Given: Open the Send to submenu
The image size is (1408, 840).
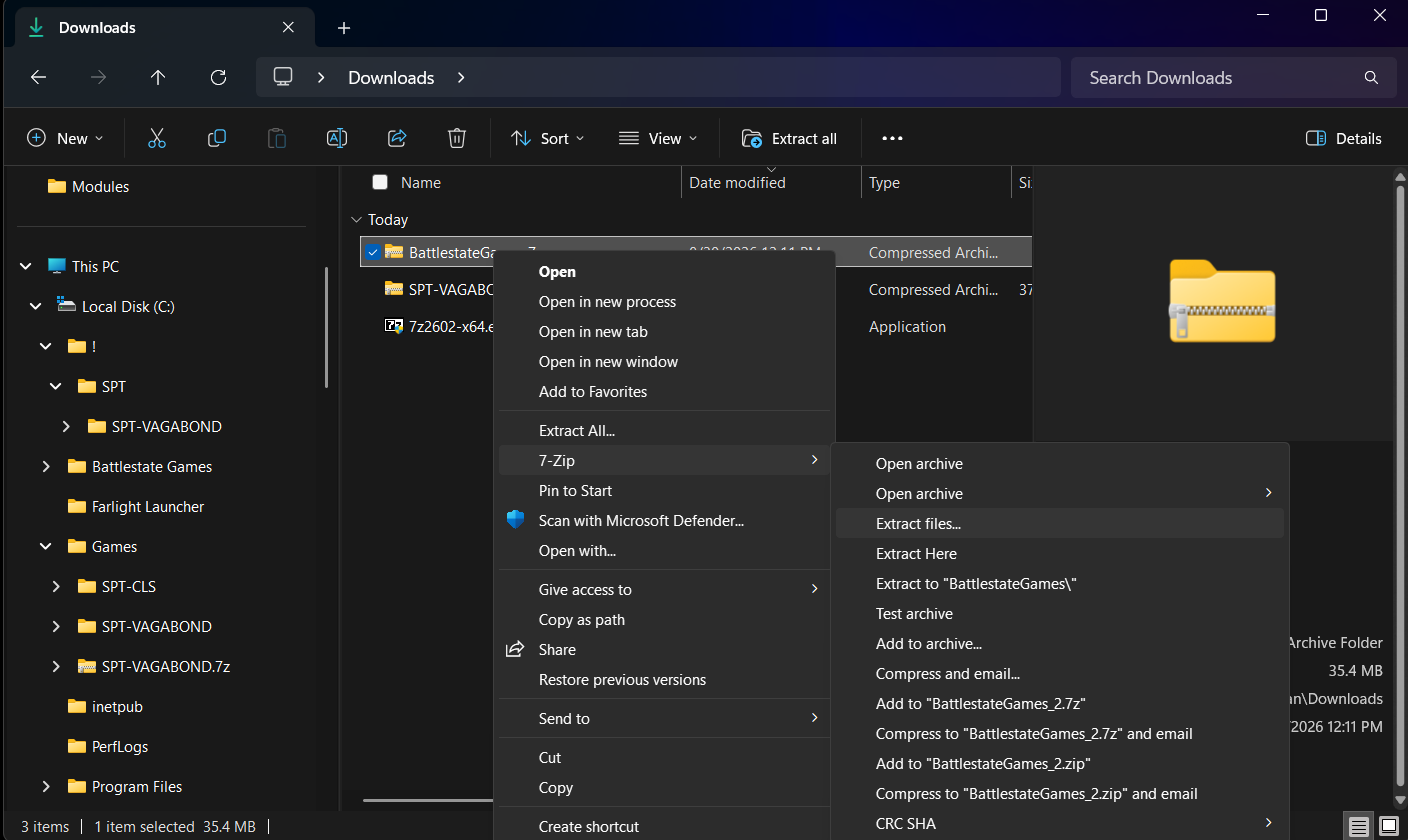Looking at the screenshot, I should point(664,718).
